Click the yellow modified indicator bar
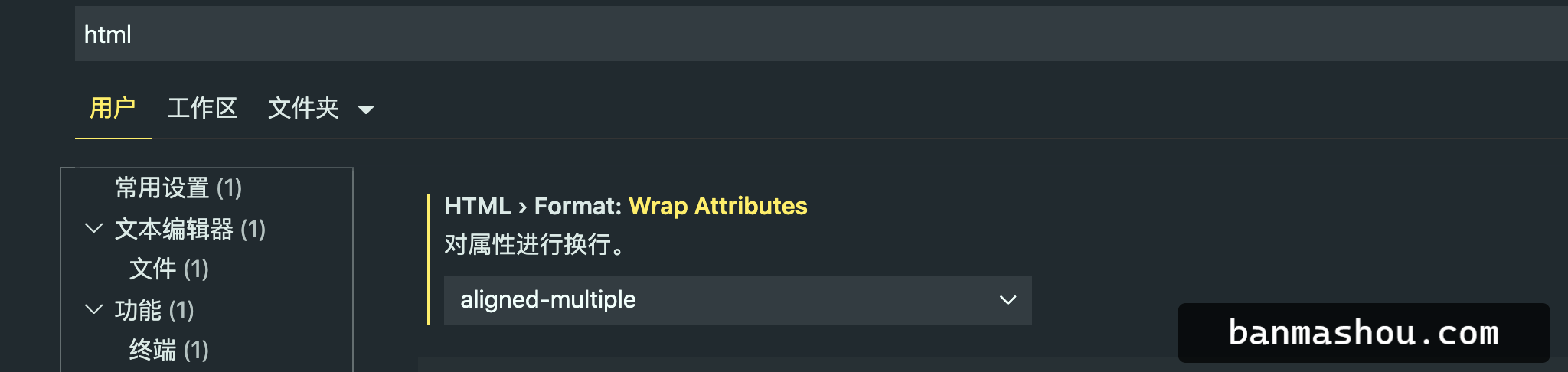This screenshot has width=1568, height=372. 429,259
